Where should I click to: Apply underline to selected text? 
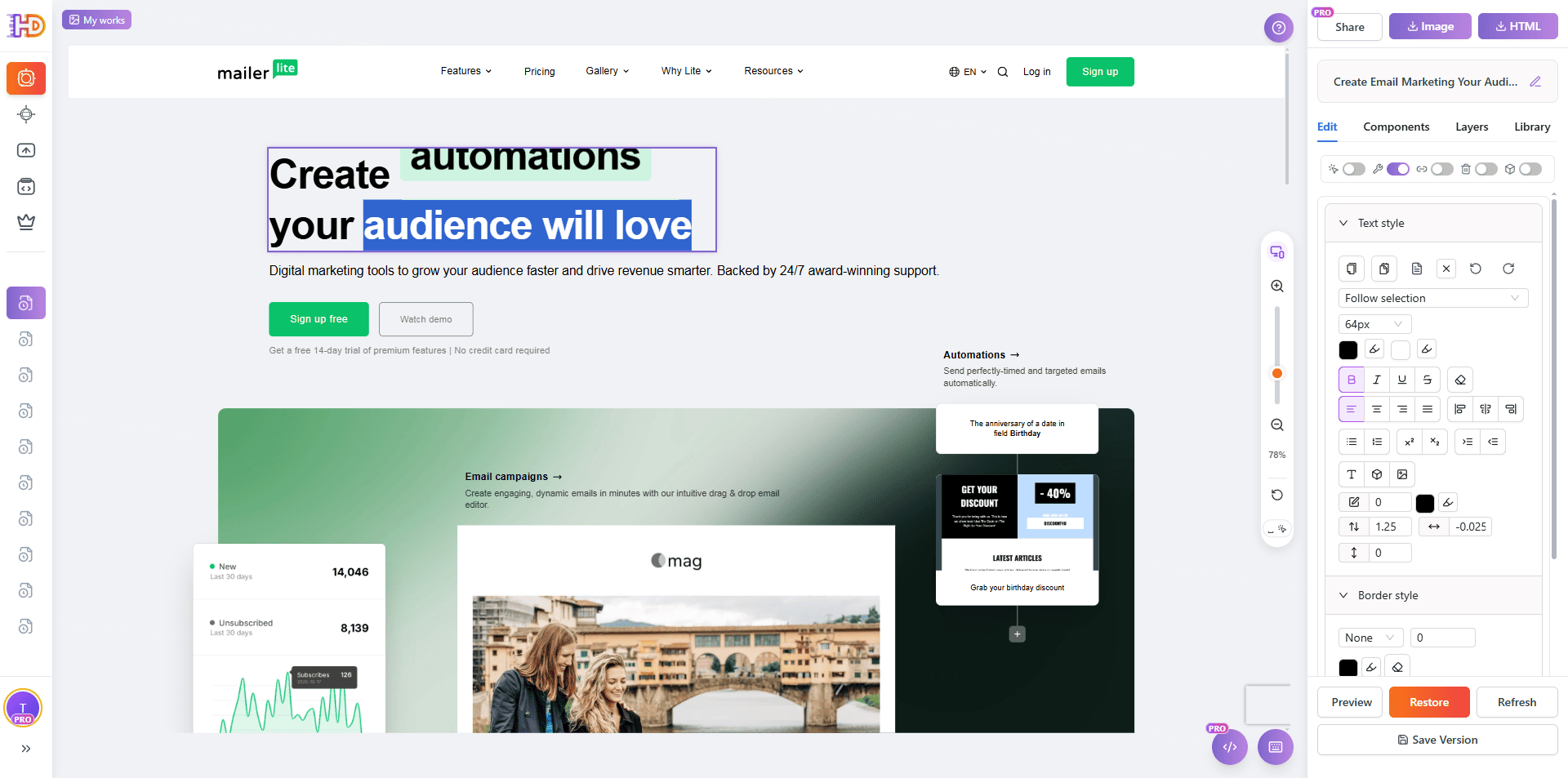coord(1402,380)
